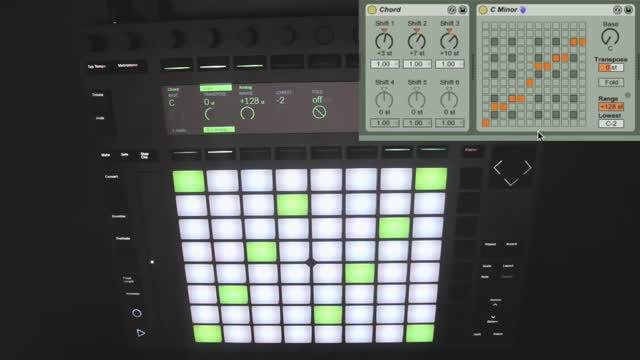Click the Push left arrow button
This screenshot has height=360, width=640.
(x=498, y=167)
